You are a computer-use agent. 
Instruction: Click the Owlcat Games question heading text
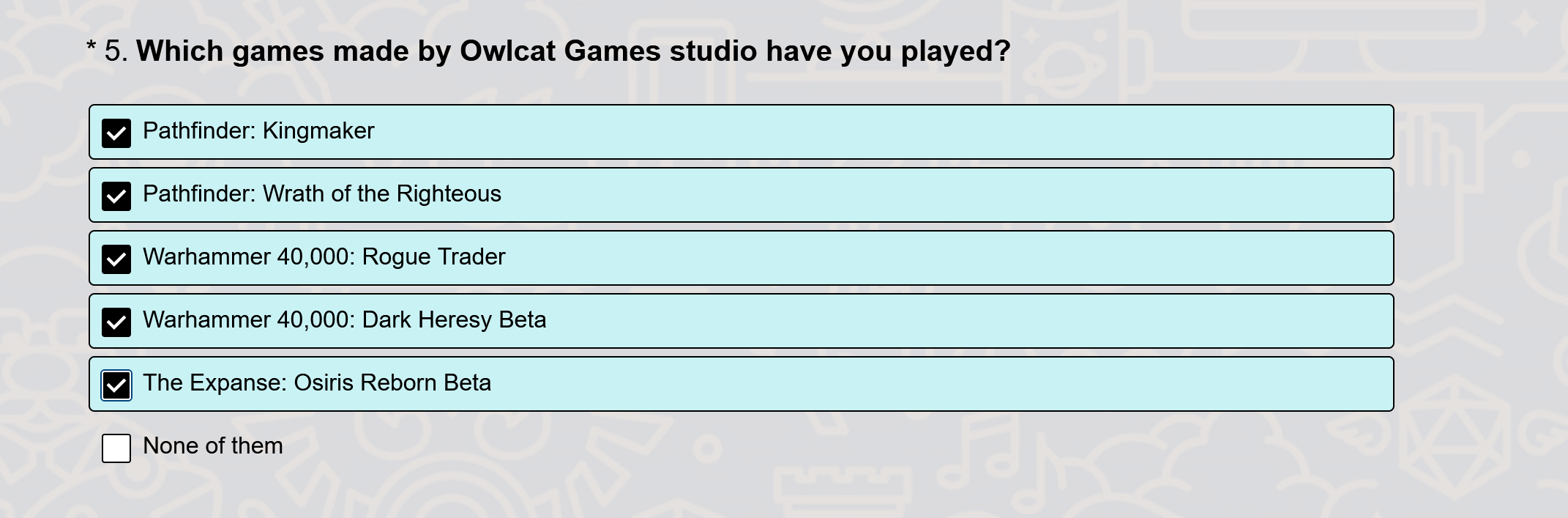(x=573, y=51)
